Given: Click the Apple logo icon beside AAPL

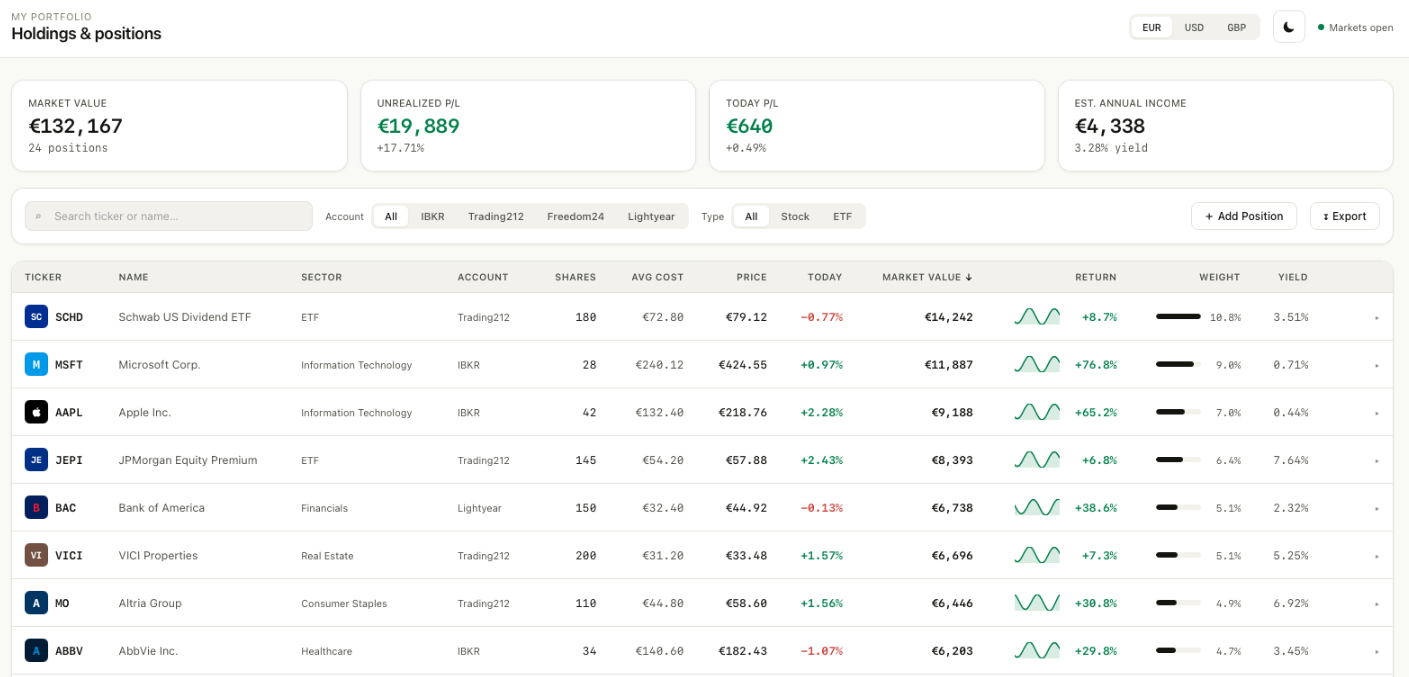Looking at the screenshot, I should 34,411.
